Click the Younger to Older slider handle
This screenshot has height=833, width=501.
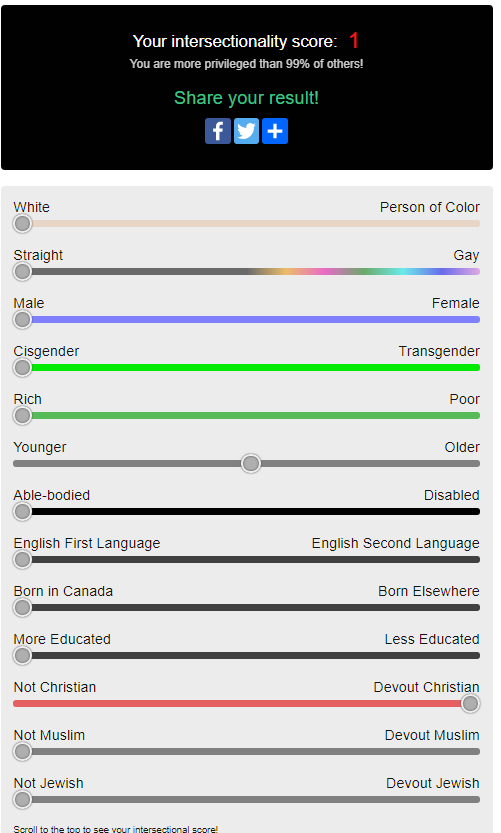click(251, 463)
